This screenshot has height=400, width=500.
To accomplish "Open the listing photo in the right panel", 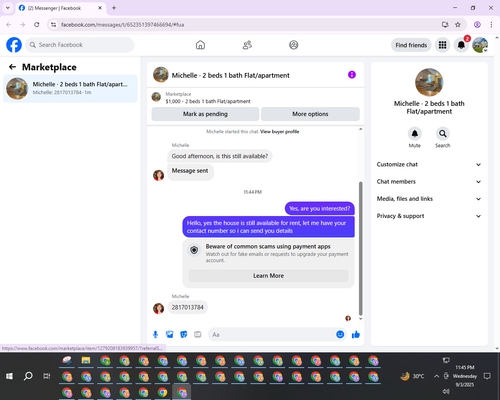I will pos(429,82).
